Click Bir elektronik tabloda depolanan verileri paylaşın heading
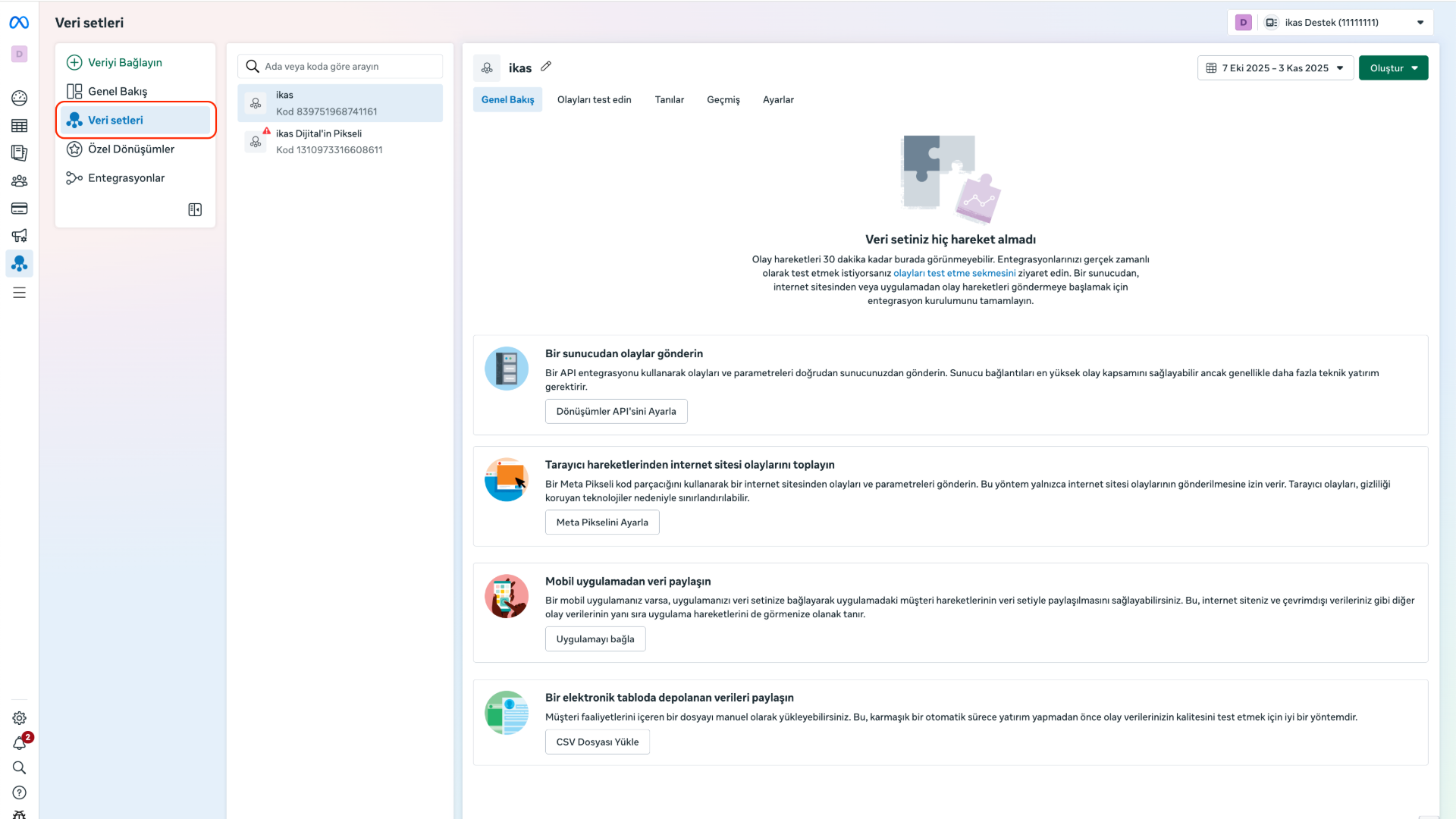This screenshot has height=819, width=1456. pos(670,698)
